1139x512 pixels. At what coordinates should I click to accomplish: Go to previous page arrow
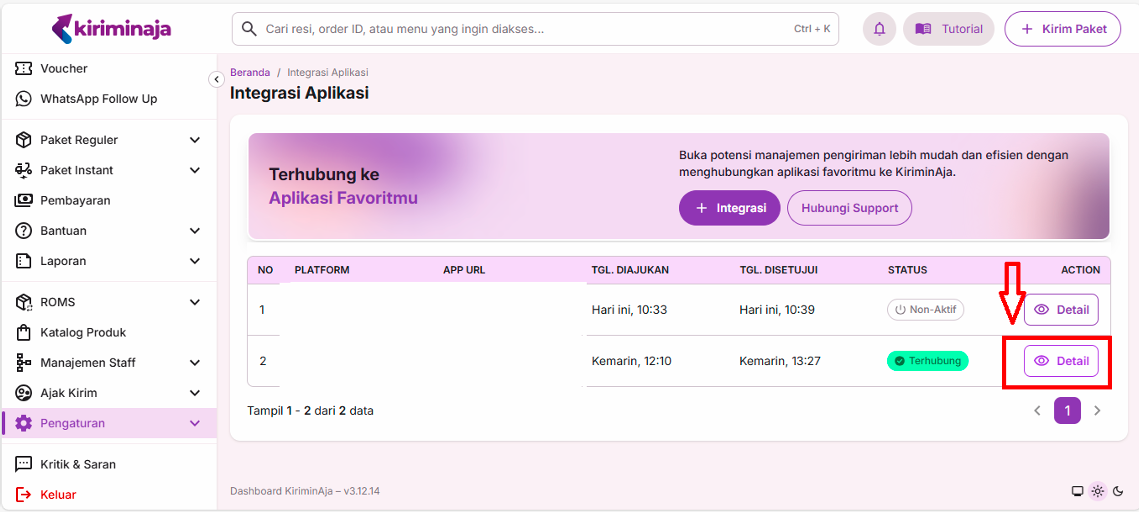click(1037, 410)
